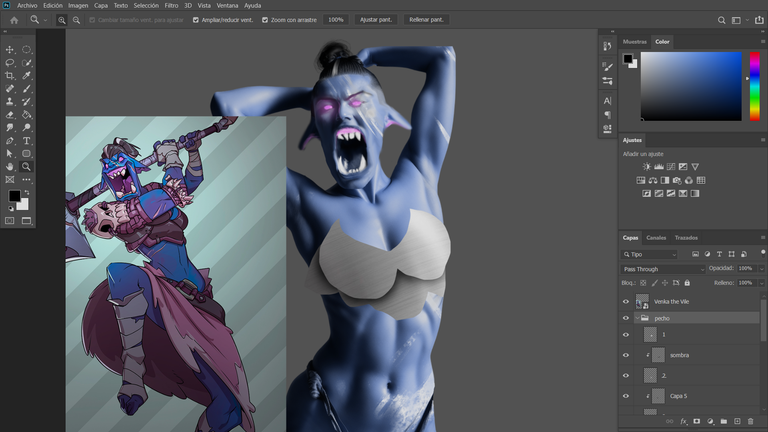Select the Crop tool
This screenshot has width=768, height=432.
coord(9,75)
